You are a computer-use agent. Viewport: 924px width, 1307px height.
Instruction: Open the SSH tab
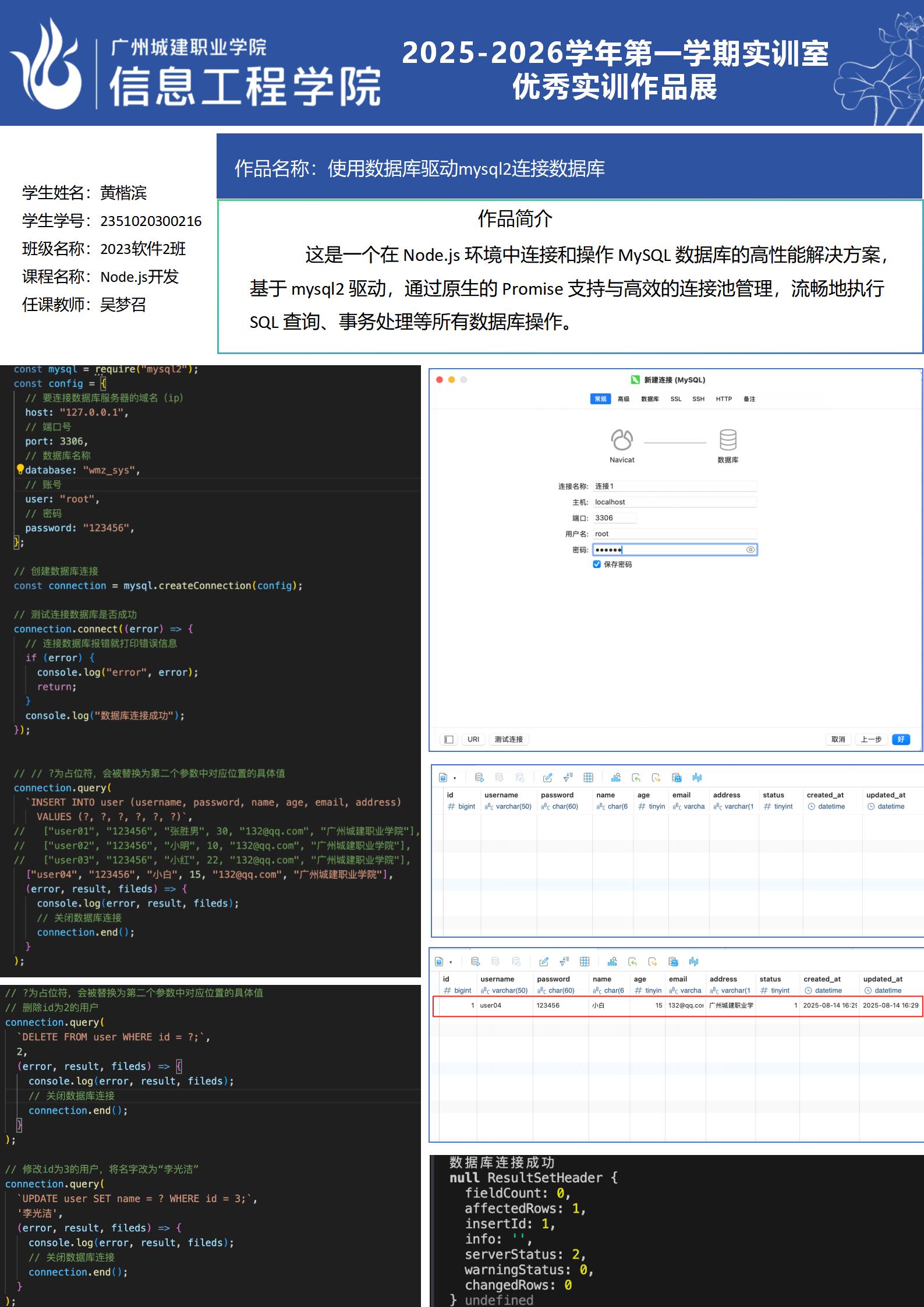tap(698, 399)
